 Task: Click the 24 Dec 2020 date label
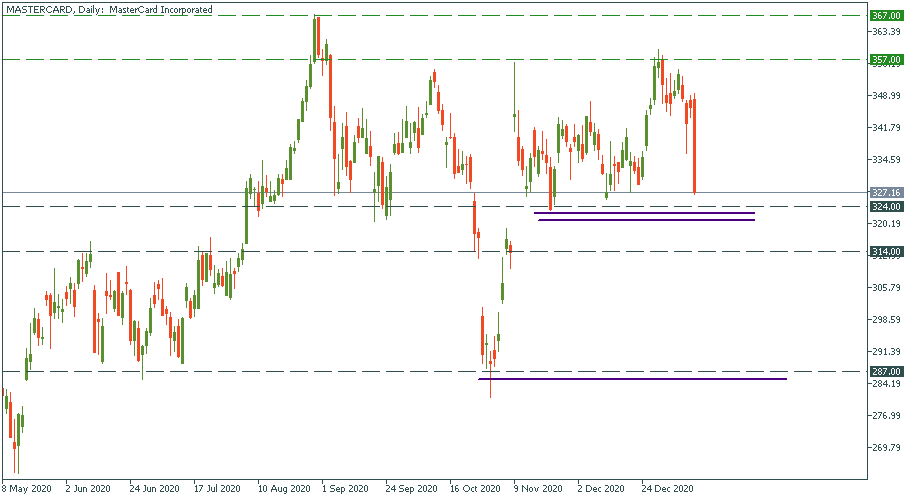(x=667, y=490)
